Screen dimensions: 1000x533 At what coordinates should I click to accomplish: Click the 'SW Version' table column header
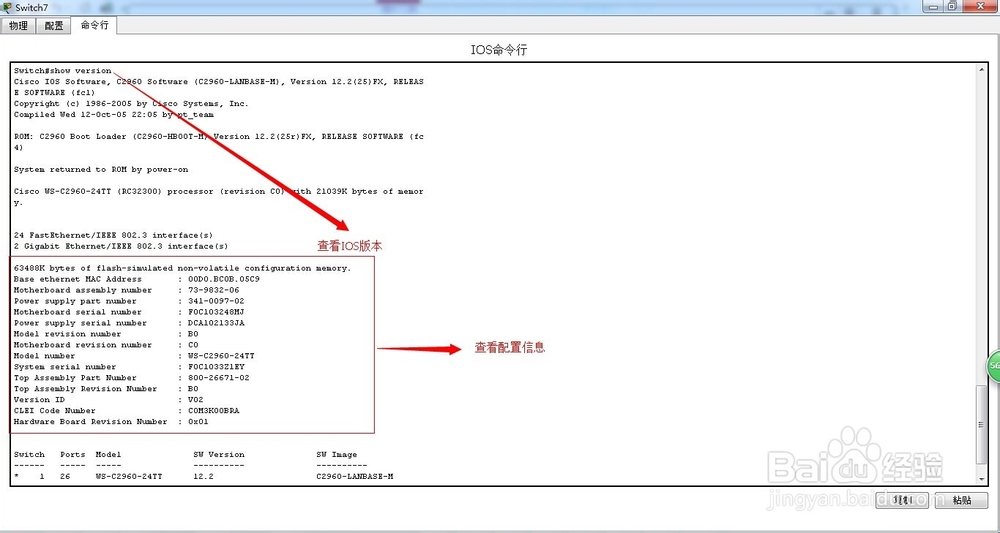219,455
